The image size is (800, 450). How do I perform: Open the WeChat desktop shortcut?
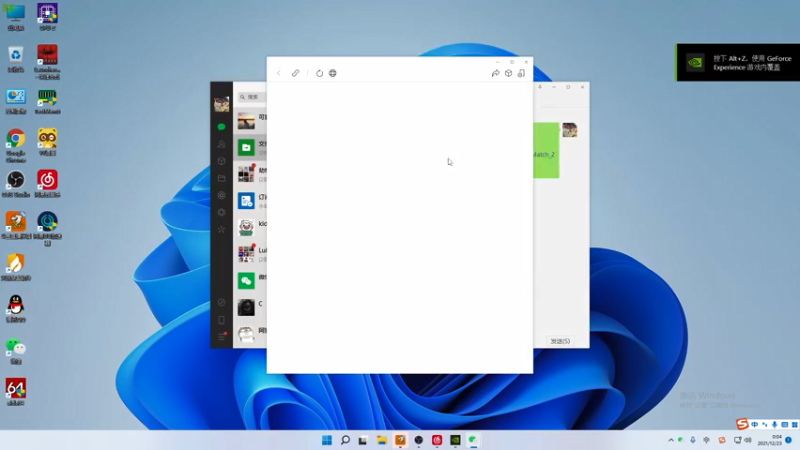[x=16, y=351]
